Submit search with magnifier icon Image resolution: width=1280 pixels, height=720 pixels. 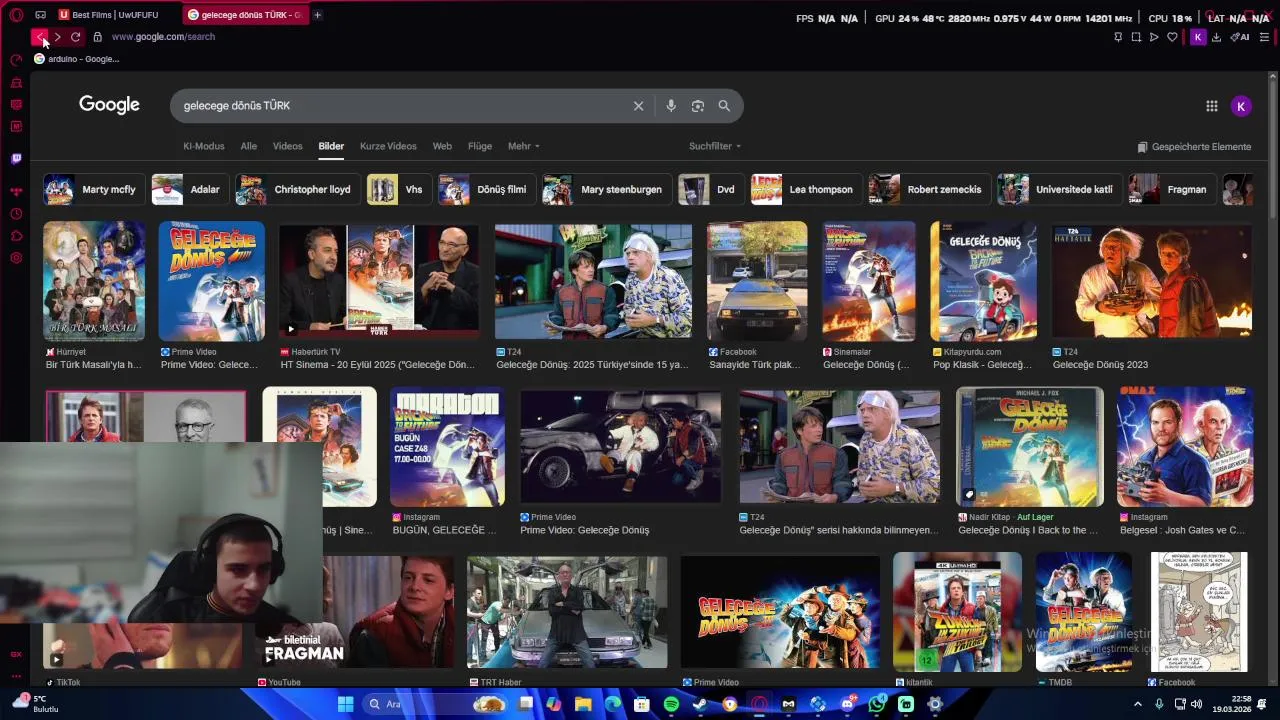(724, 106)
